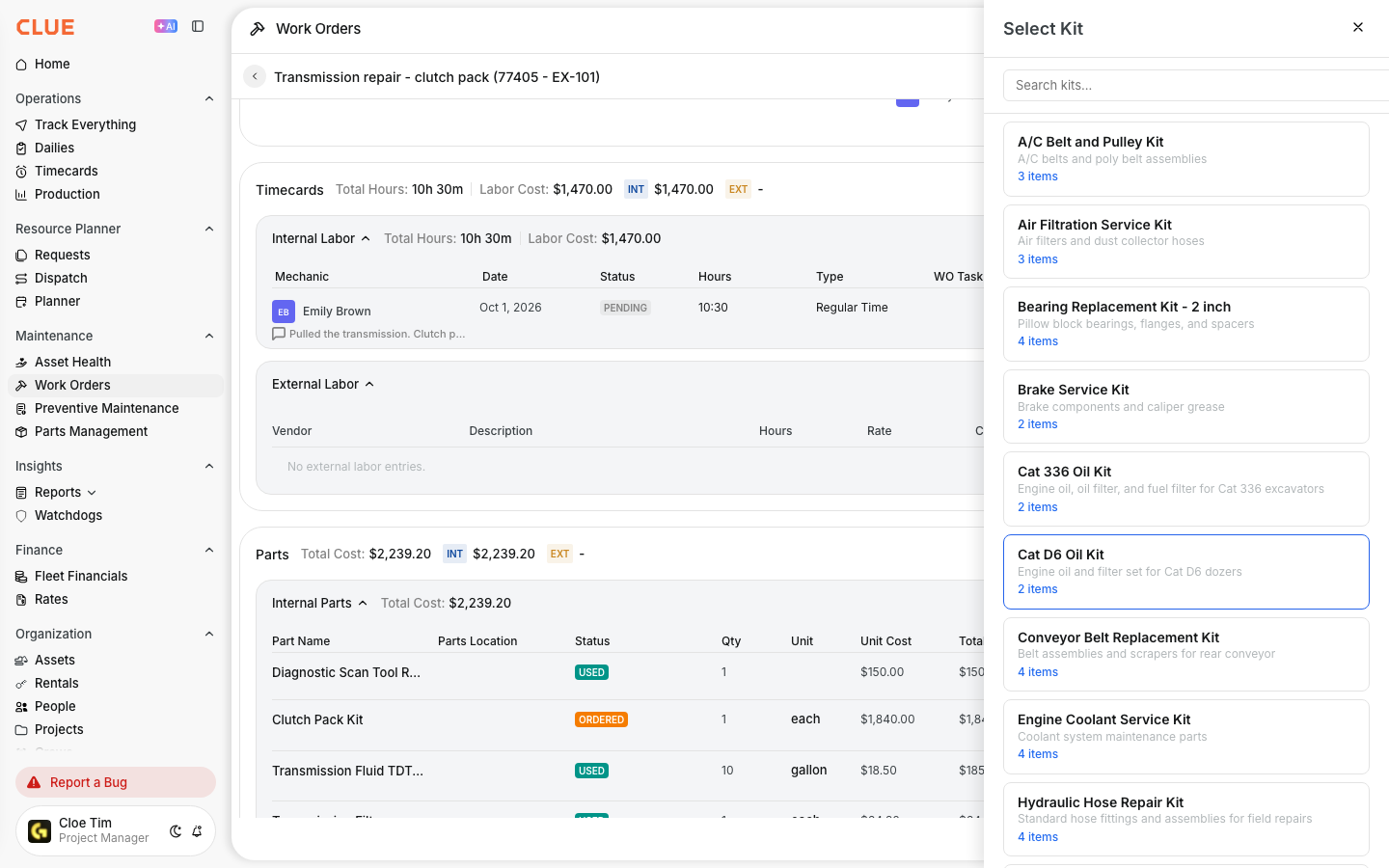Click the Fleet Financials icon
Image resolution: width=1389 pixels, height=868 pixels.
[21, 577]
